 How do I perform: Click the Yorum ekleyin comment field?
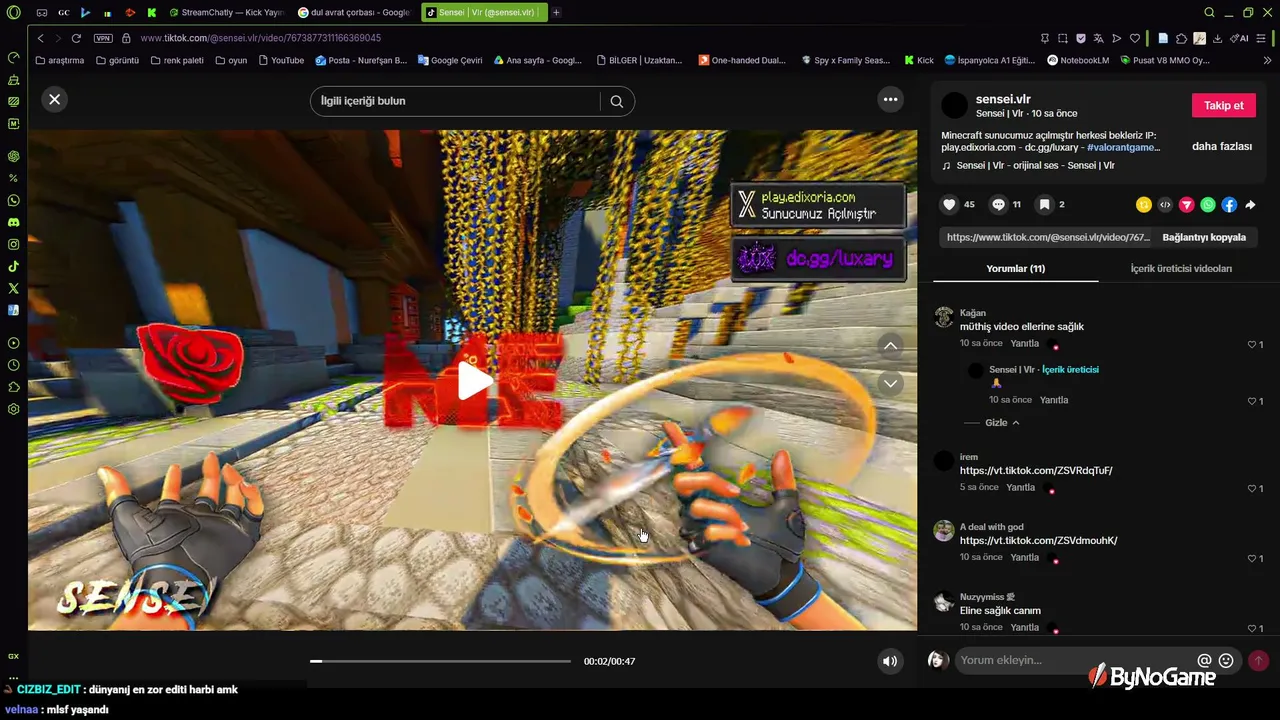pos(1074,660)
